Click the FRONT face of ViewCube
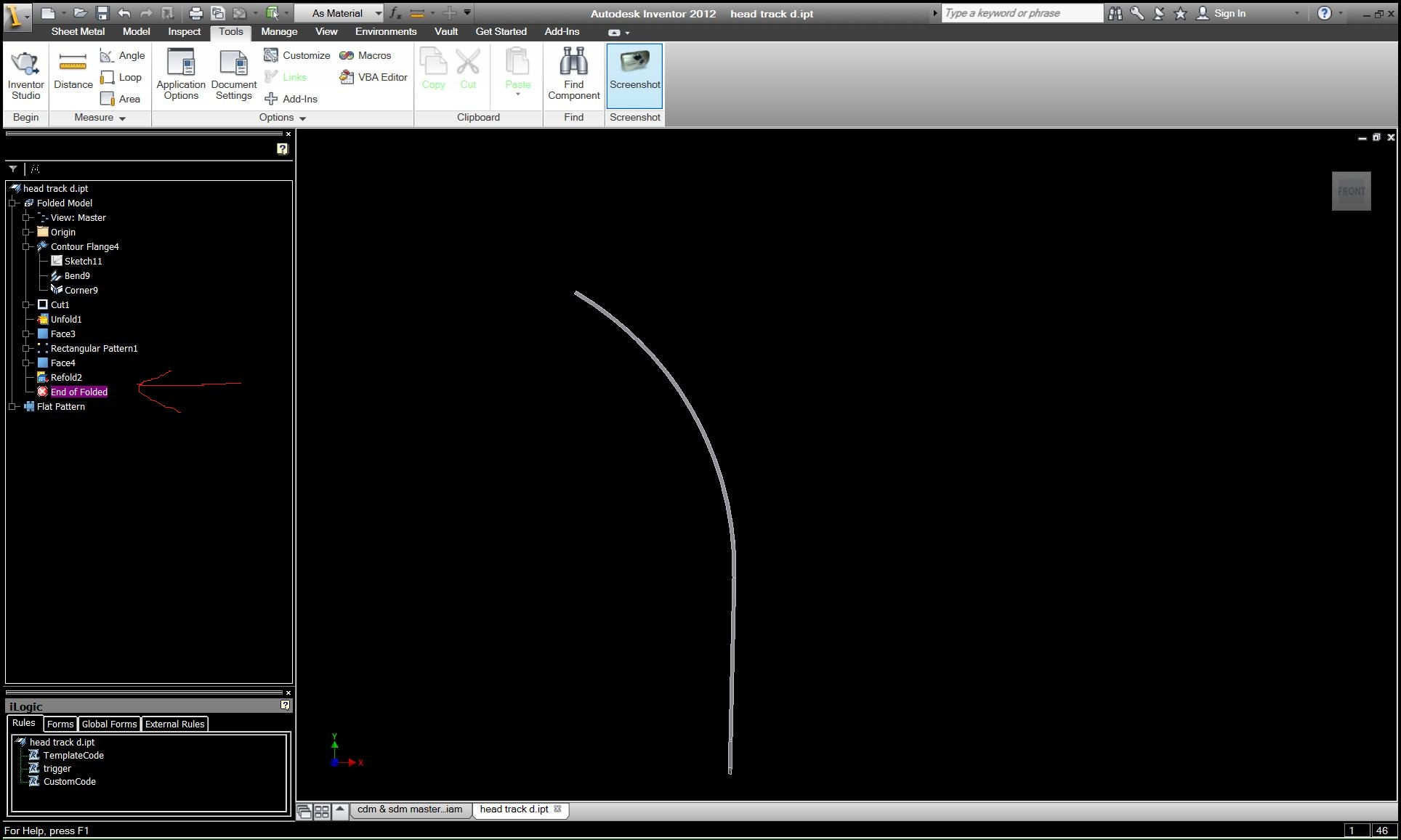 [1351, 191]
